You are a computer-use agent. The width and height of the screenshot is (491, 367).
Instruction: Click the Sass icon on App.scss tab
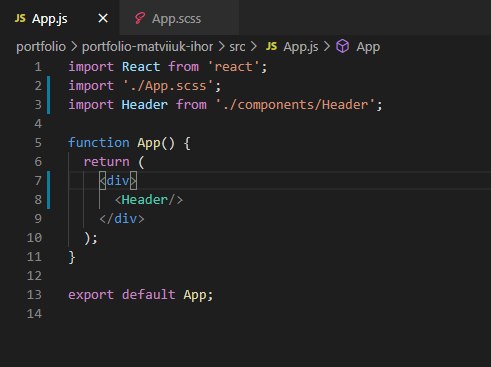[140, 18]
